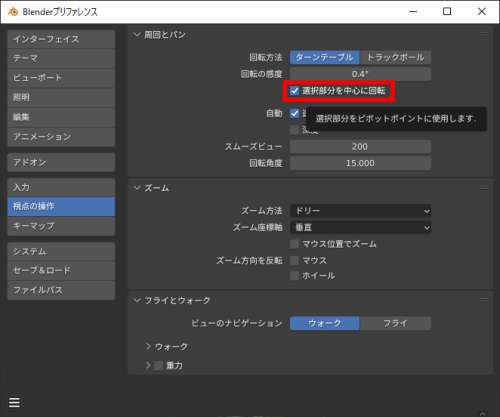Open the 入力 preferences tab

(61, 187)
